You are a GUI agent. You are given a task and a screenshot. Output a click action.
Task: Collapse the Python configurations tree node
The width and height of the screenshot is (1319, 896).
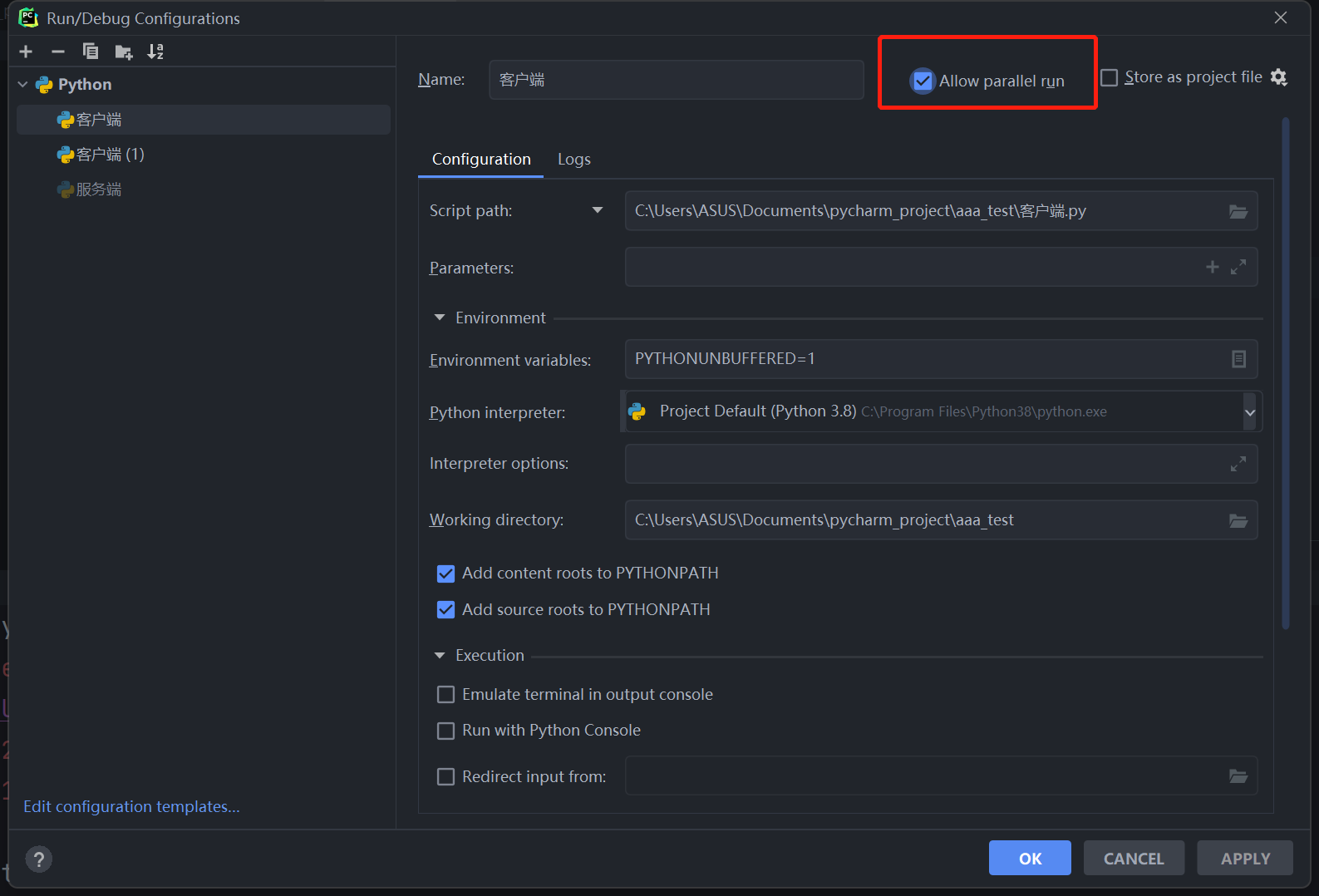[22, 85]
